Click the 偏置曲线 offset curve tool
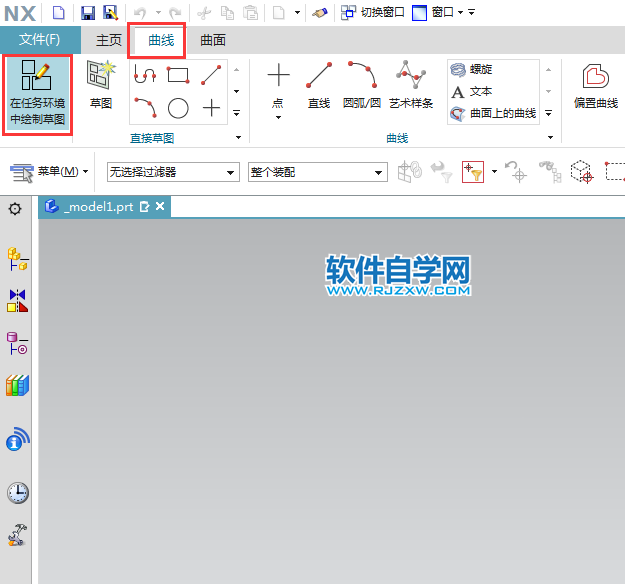Viewport: 625px width, 584px height. pyautogui.click(x=596, y=86)
